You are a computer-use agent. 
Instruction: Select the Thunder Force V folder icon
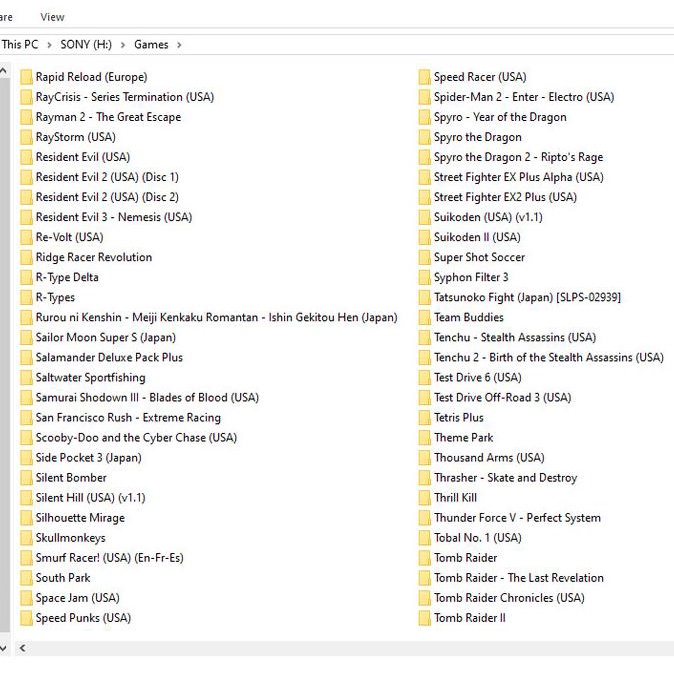424,518
